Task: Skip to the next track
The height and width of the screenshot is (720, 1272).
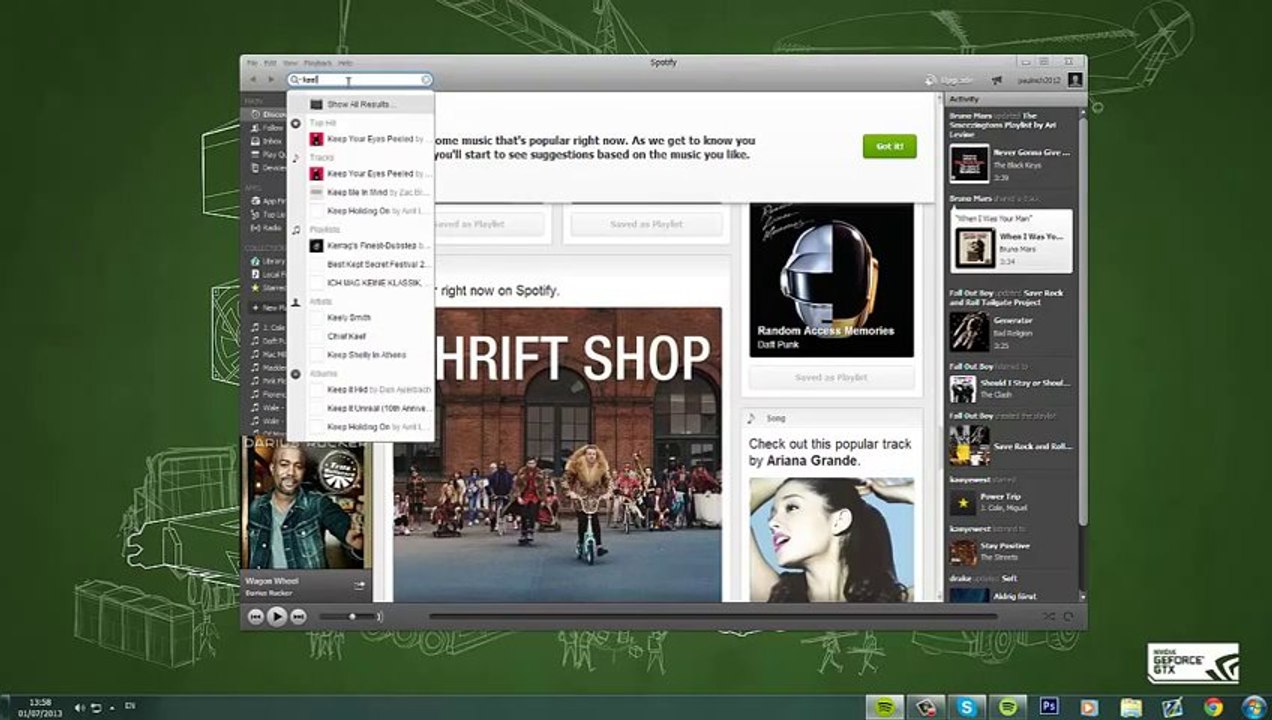Action: 298,617
